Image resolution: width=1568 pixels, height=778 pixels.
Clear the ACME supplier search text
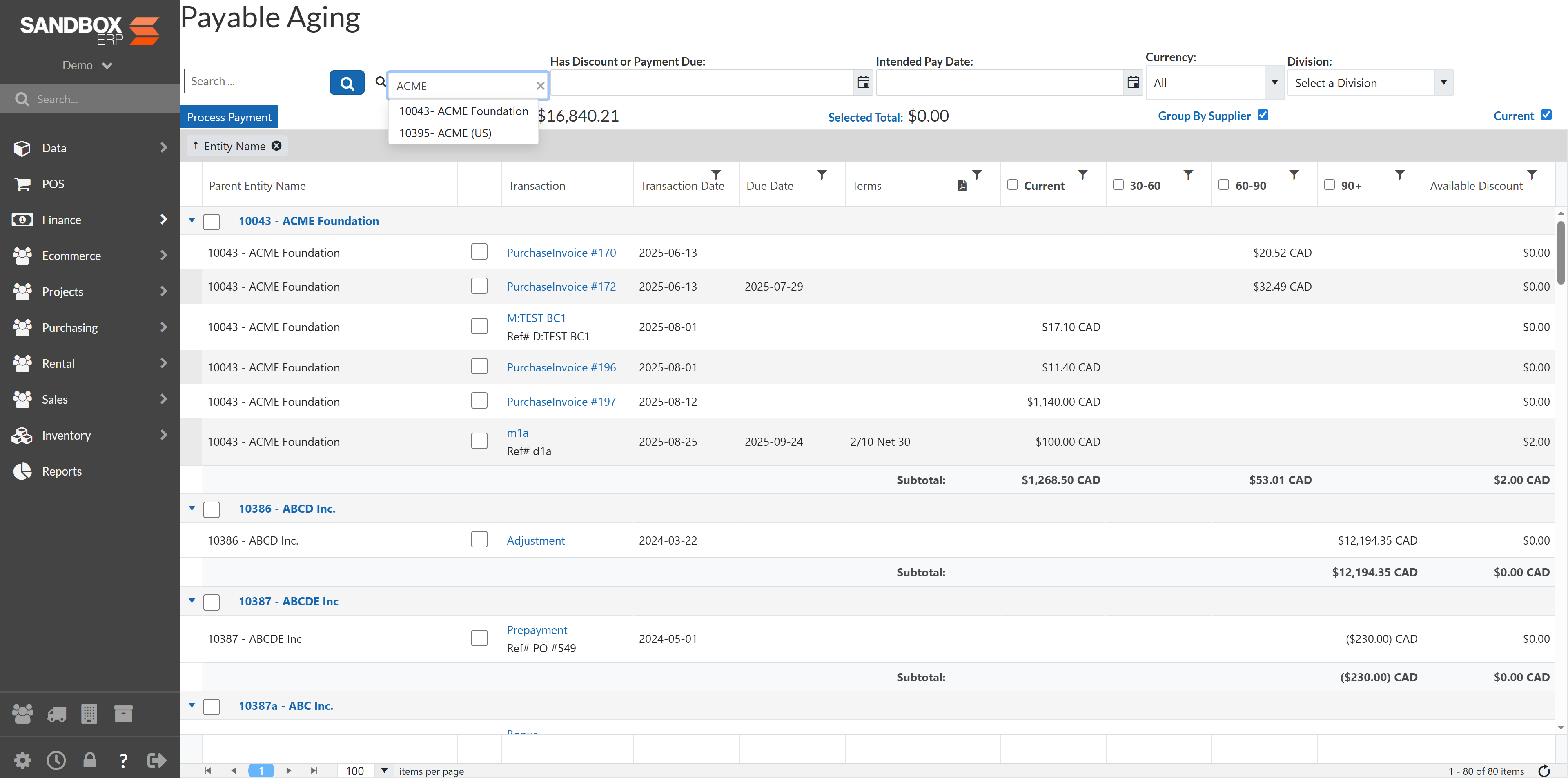[x=540, y=86]
